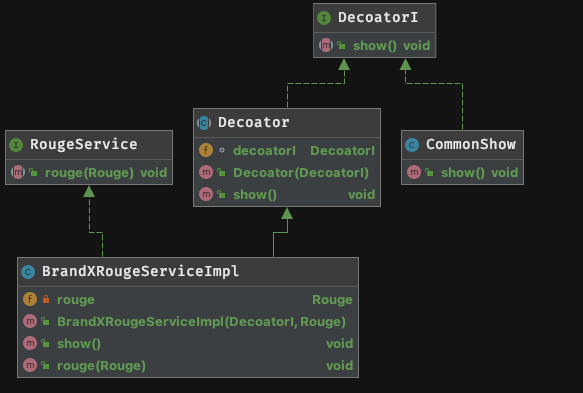The width and height of the screenshot is (583, 393).
Task: Click the Decoator(DecoatorI) constructor member
Action: click(x=287, y=173)
